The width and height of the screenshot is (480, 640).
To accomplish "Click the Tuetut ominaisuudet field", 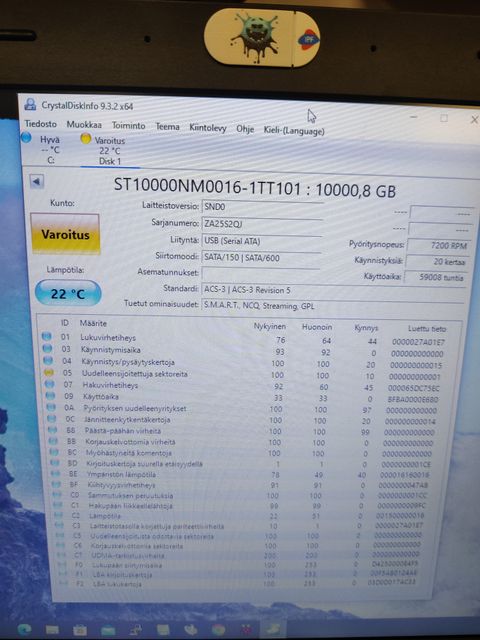I will click(332, 307).
